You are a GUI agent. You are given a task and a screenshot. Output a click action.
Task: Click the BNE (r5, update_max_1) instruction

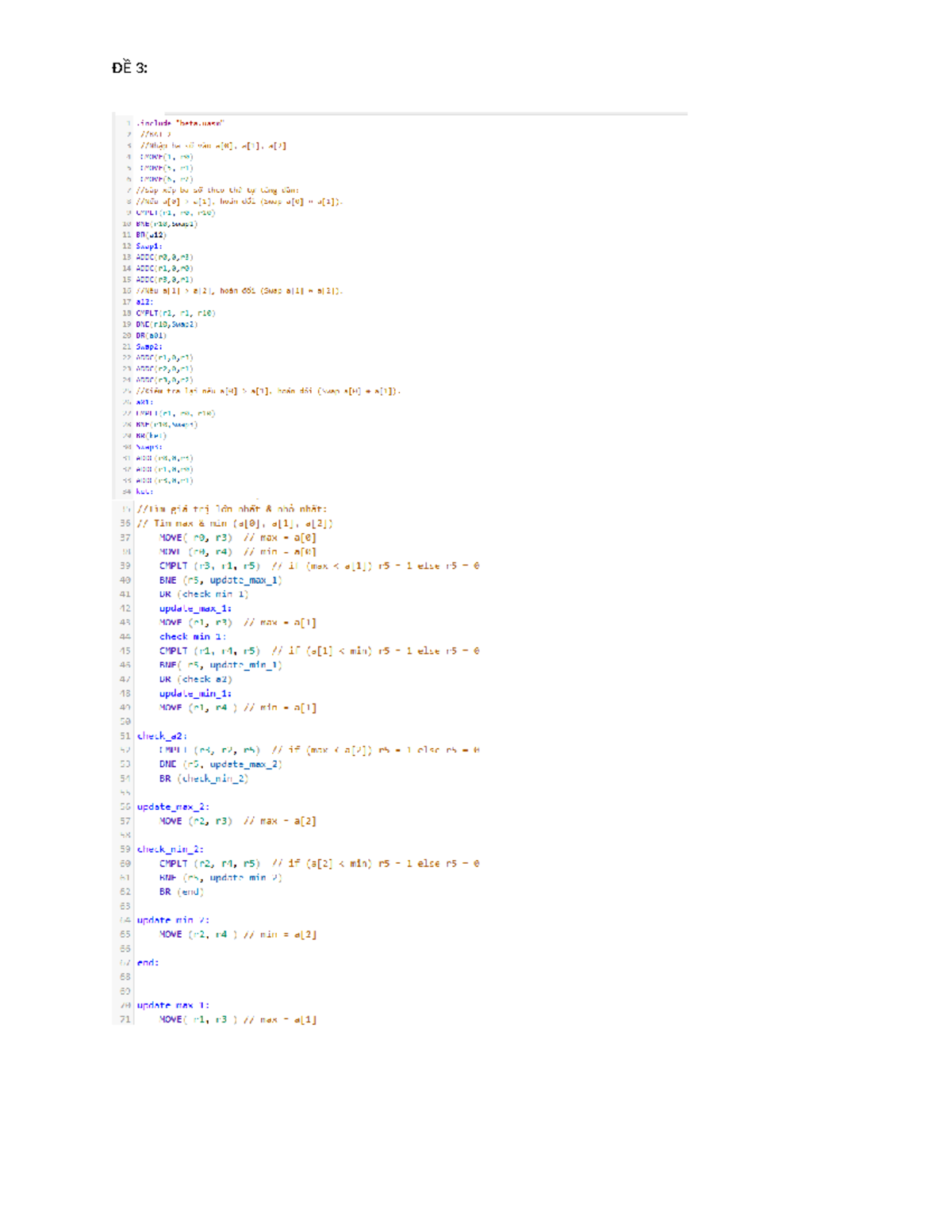220,580
